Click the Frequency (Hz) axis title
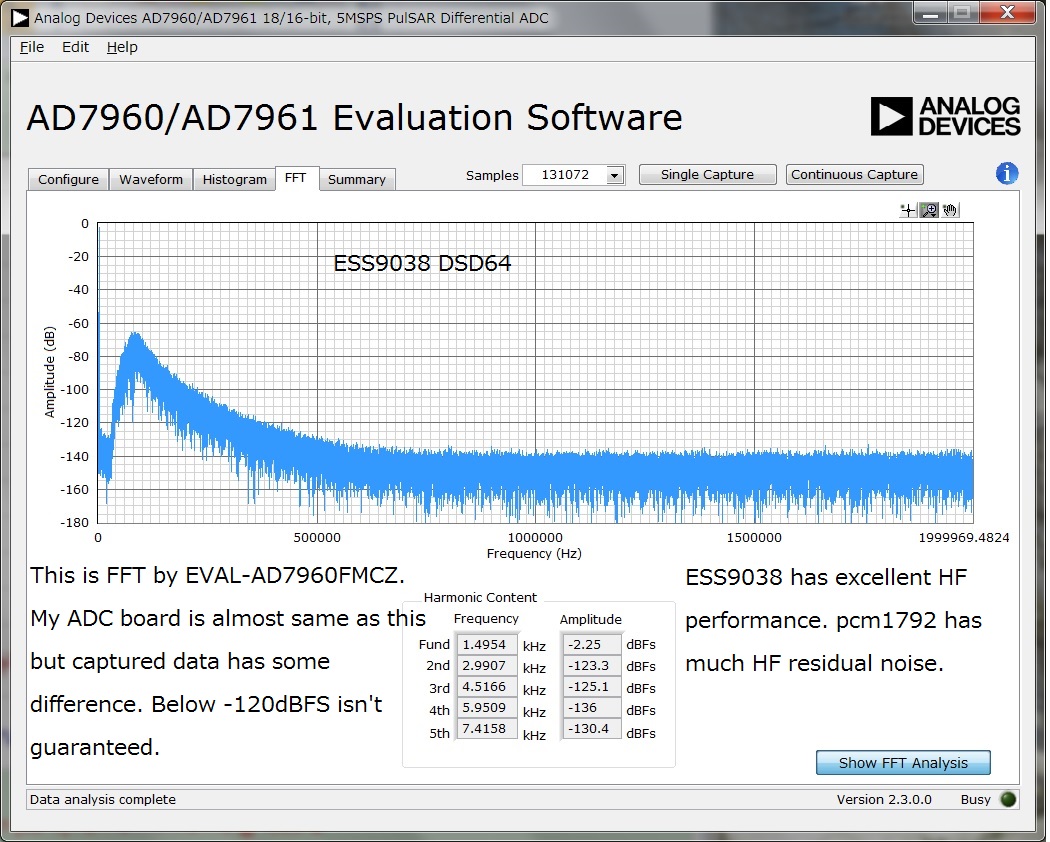This screenshot has height=842, width=1050. (x=534, y=554)
